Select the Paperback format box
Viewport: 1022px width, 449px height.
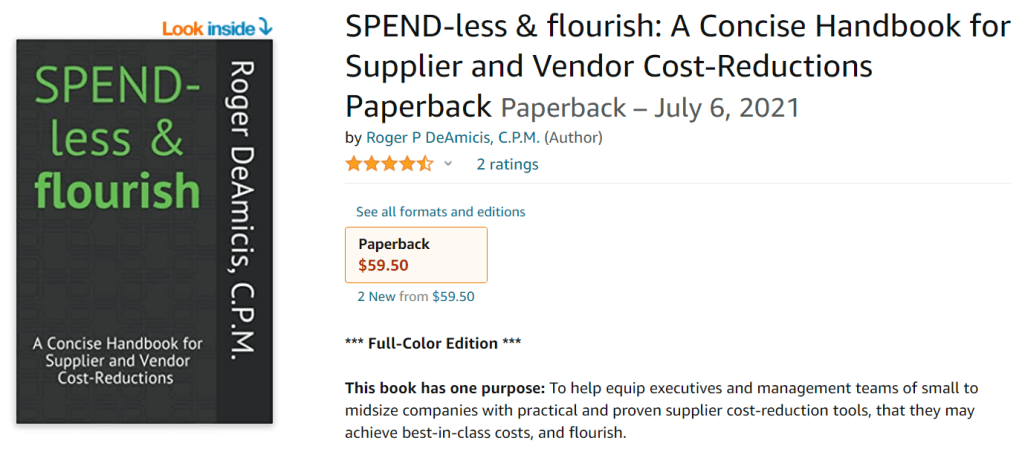[x=416, y=255]
